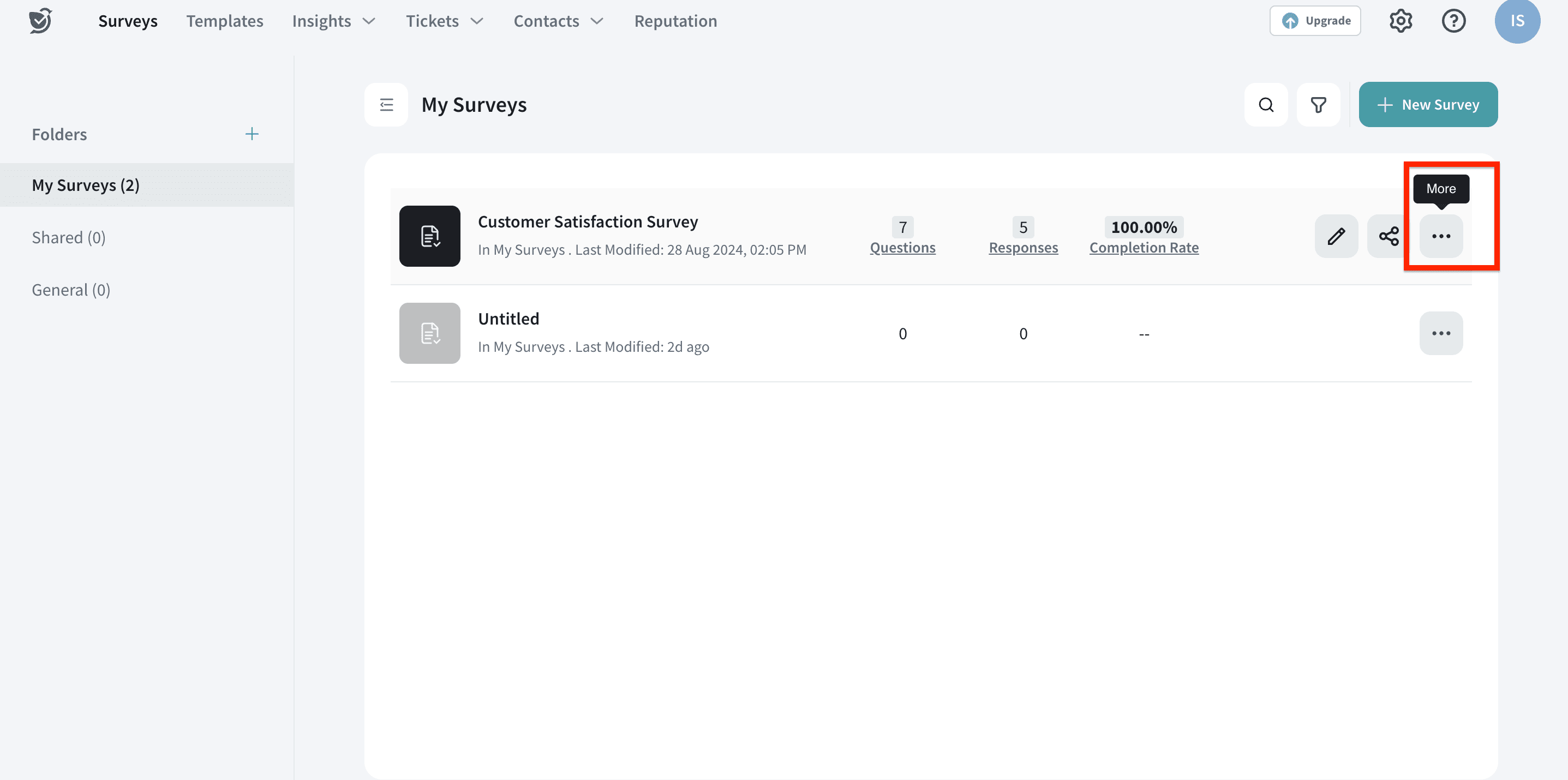Screen dimensions: 1568x780
Task: Click the Upgrade button
Action: 1315,20
